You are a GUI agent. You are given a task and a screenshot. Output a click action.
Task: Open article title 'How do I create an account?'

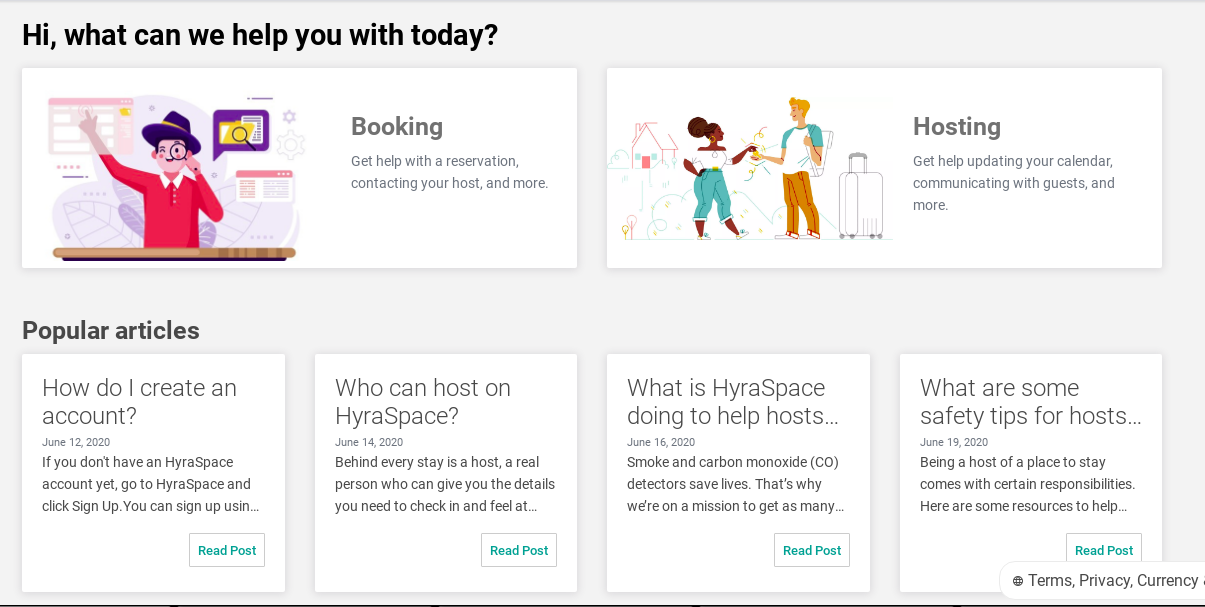[x=140, y=402]
